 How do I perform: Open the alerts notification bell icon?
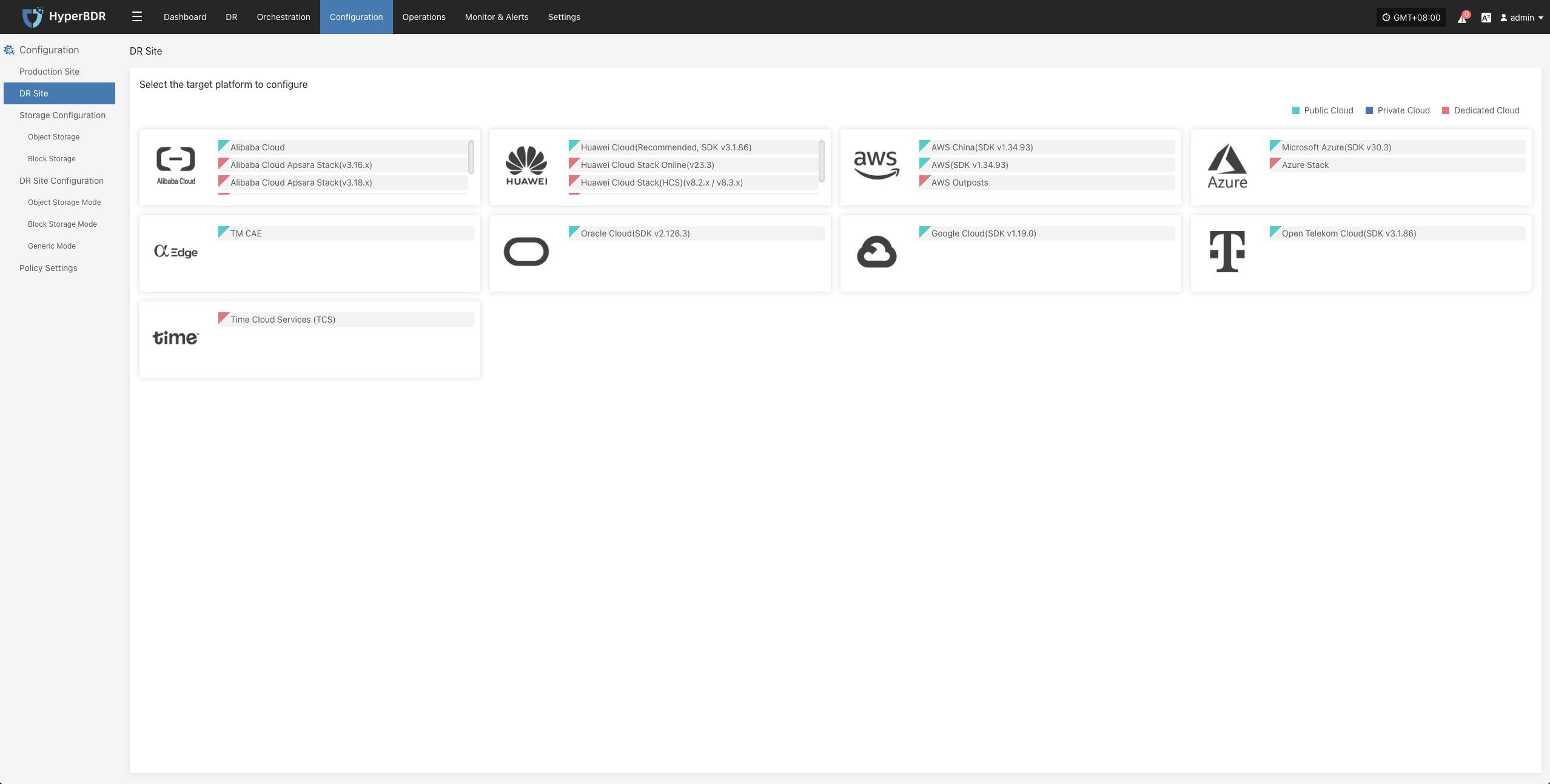click(x=1463, y=18)
